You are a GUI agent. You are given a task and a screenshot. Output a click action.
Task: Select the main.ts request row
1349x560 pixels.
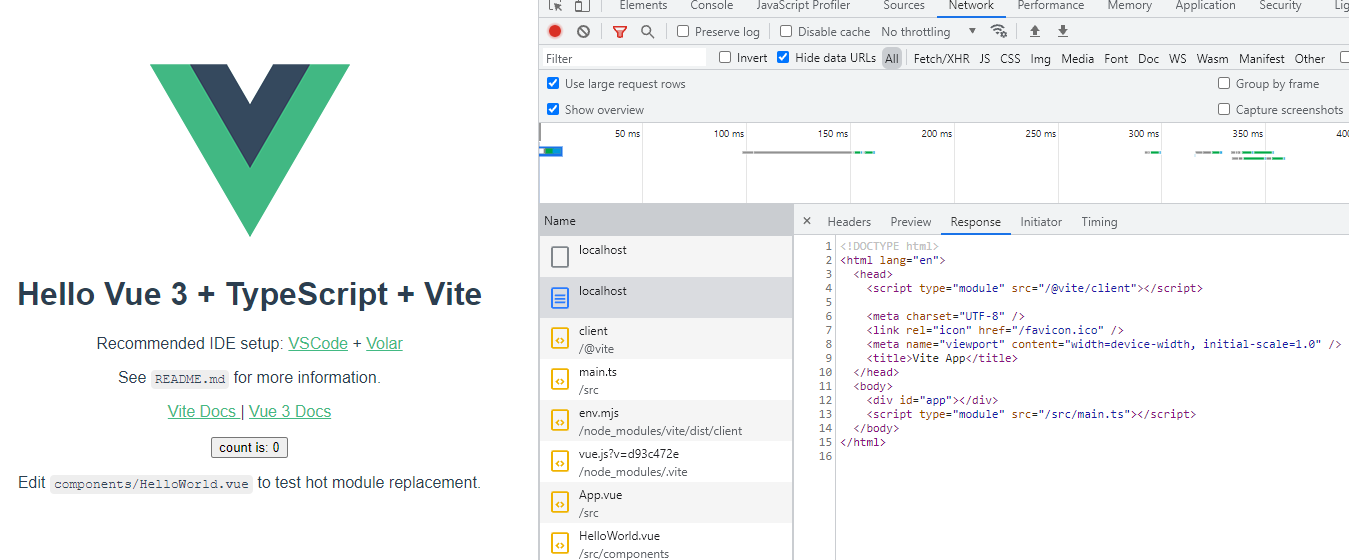(x=666, y=380)
